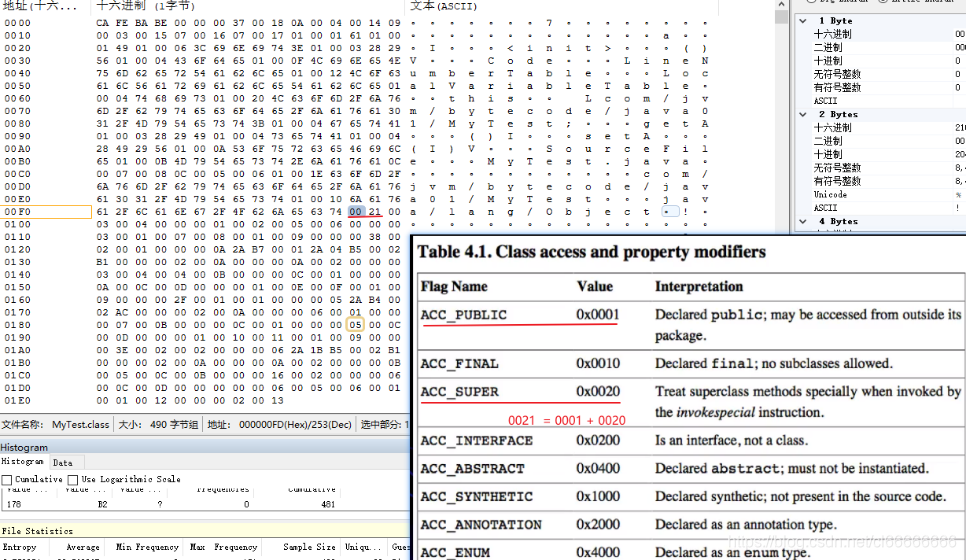The width and height of the screenshot is (966, 560).
Task: Click the CA byte at address 0000
Action: (x=102, y=23)
